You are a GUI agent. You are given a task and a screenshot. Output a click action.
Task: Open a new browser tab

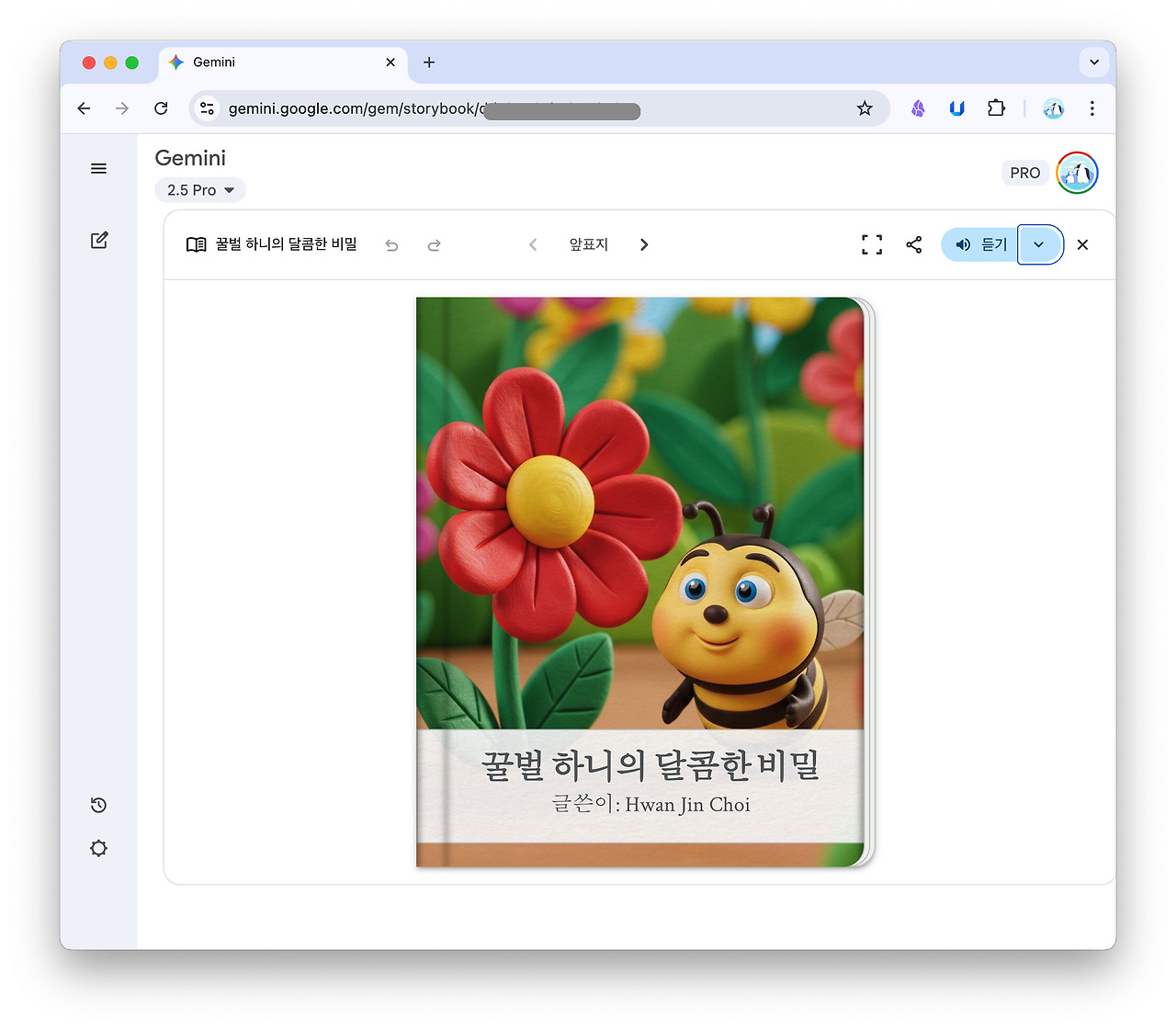tap(429, 62)
